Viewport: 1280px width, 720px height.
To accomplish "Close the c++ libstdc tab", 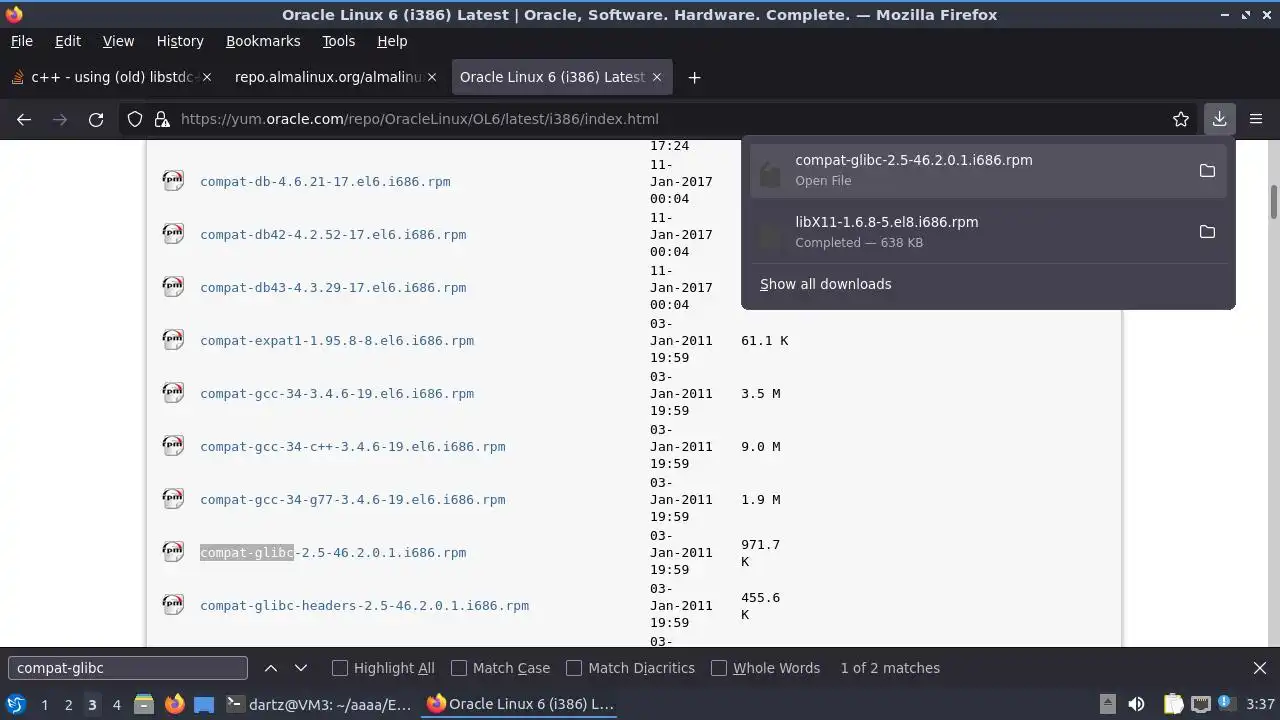I will point(207,77).
